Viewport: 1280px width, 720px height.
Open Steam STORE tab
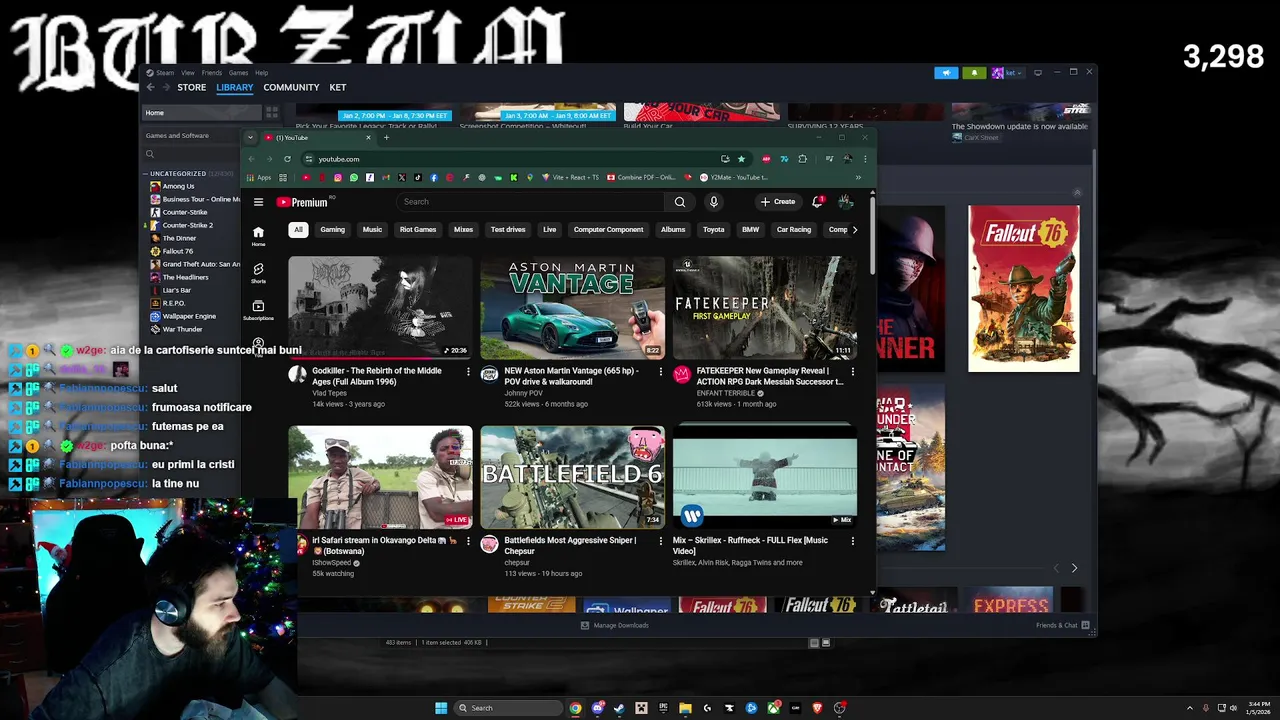[192, 87]
